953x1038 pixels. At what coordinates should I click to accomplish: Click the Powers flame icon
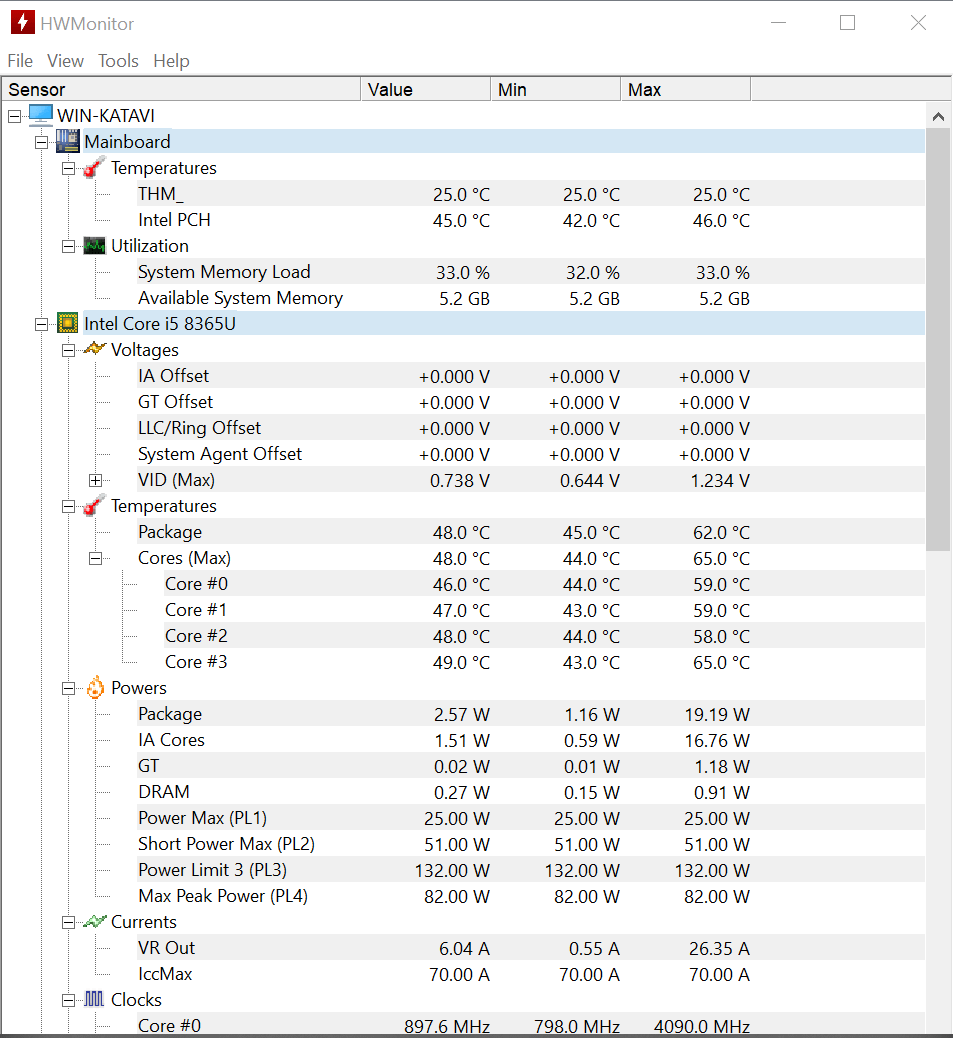tap(93, 687)
